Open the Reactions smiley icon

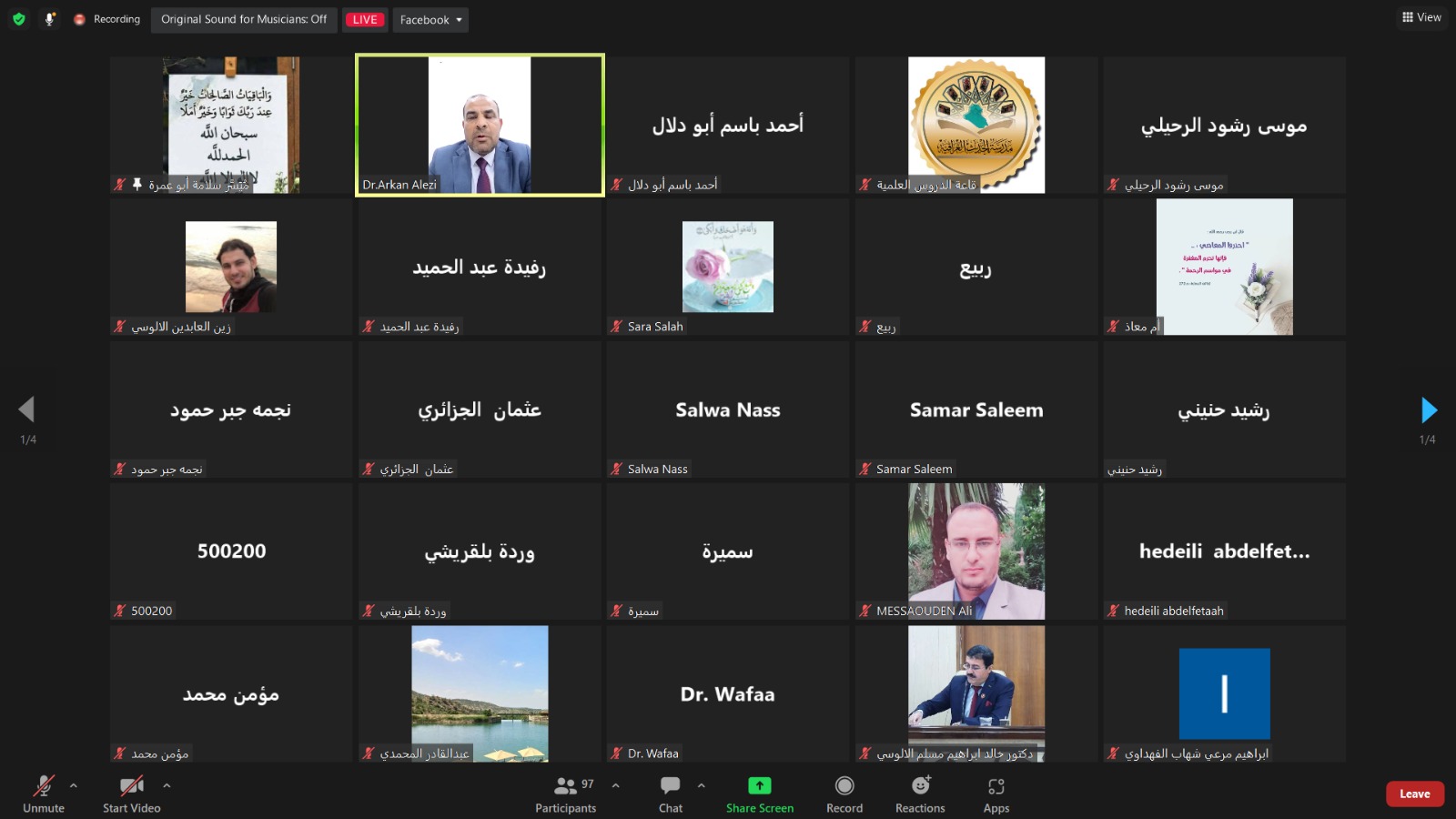click(921, 785)
